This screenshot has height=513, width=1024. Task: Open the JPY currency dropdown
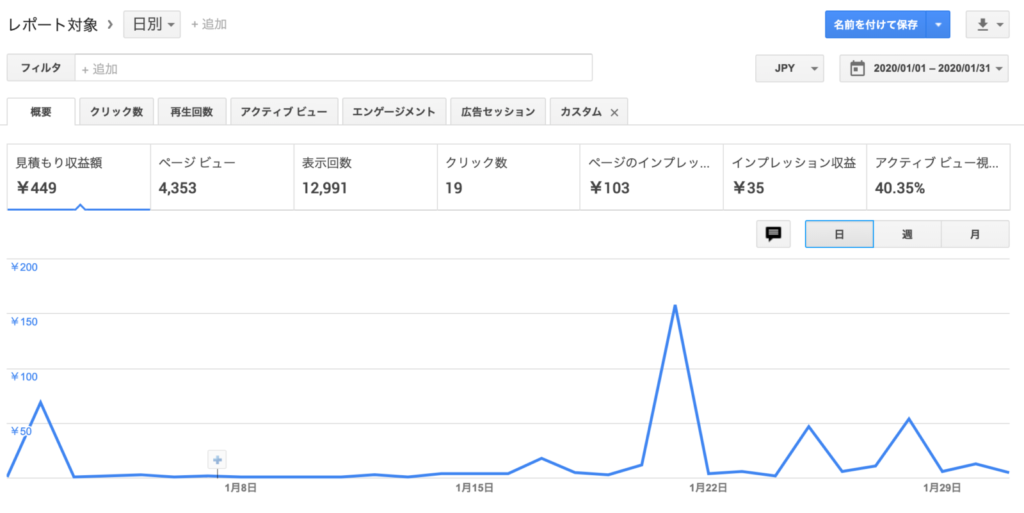click(789, 69)
